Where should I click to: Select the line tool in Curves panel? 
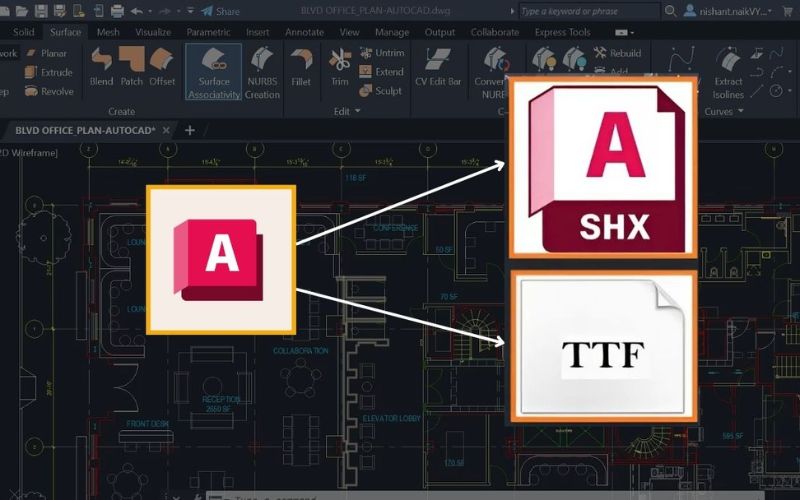[x=757, y=91]
